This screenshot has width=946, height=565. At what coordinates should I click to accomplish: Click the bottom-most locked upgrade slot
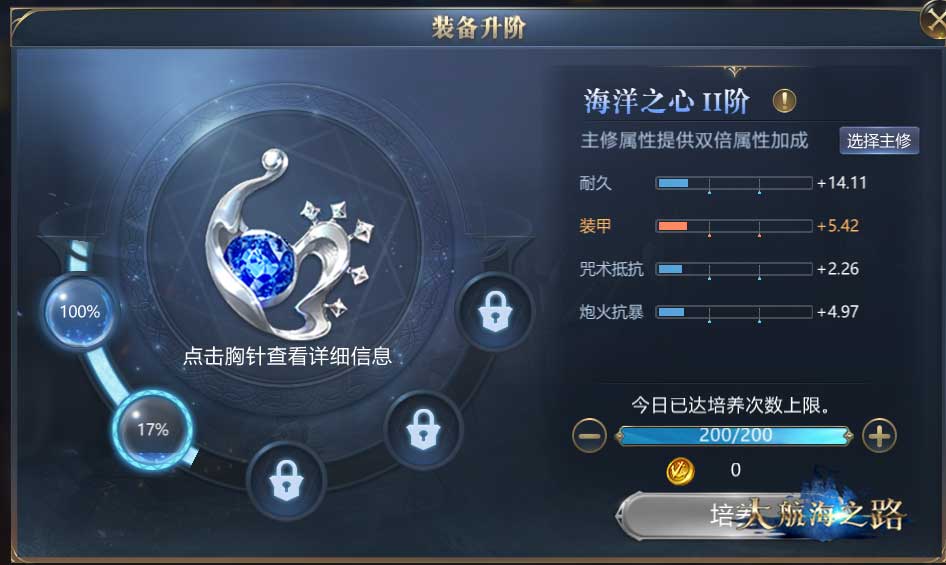coord(287,480)
